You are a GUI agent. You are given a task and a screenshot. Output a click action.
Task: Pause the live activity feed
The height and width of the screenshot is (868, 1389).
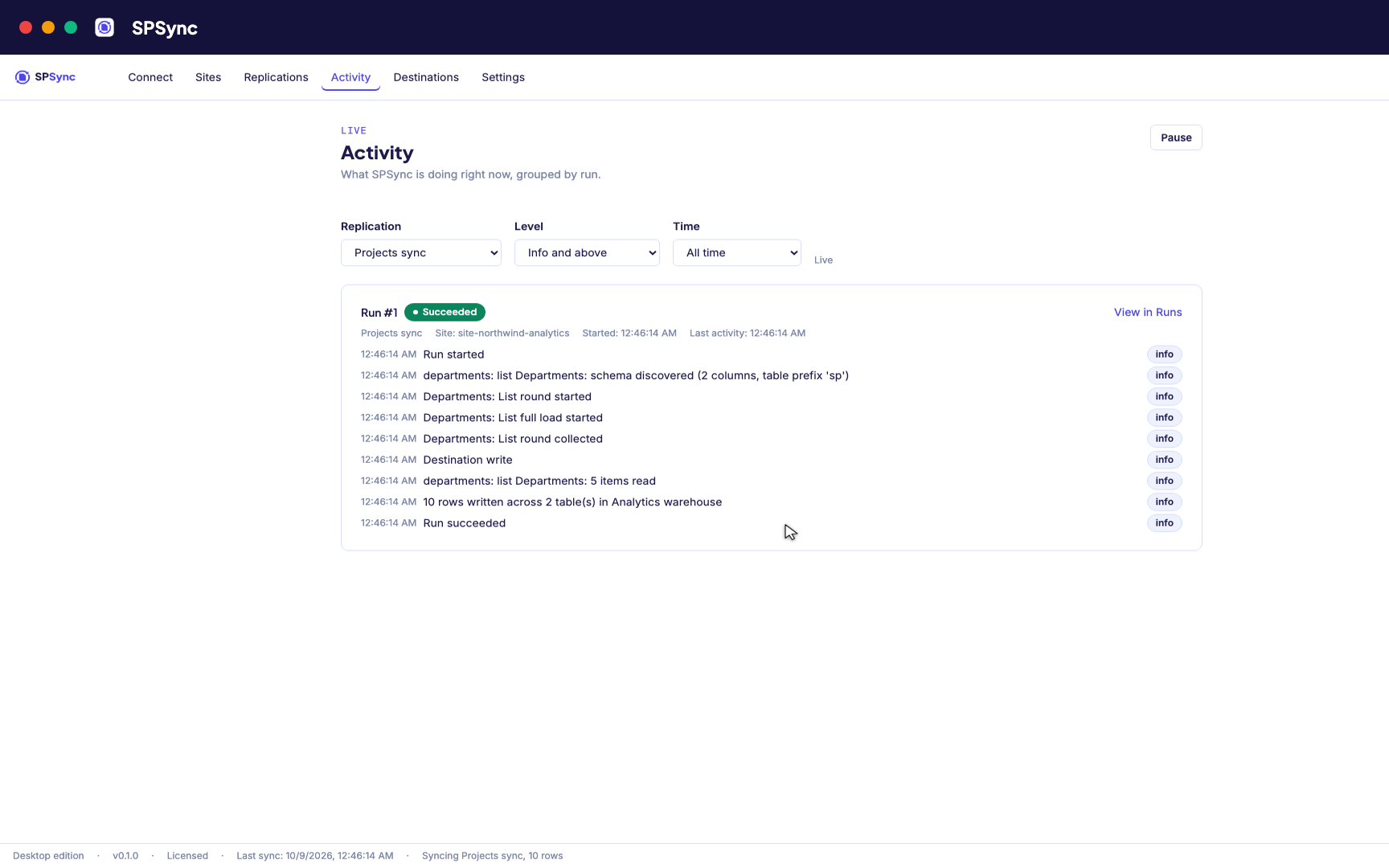point(1176,137)
